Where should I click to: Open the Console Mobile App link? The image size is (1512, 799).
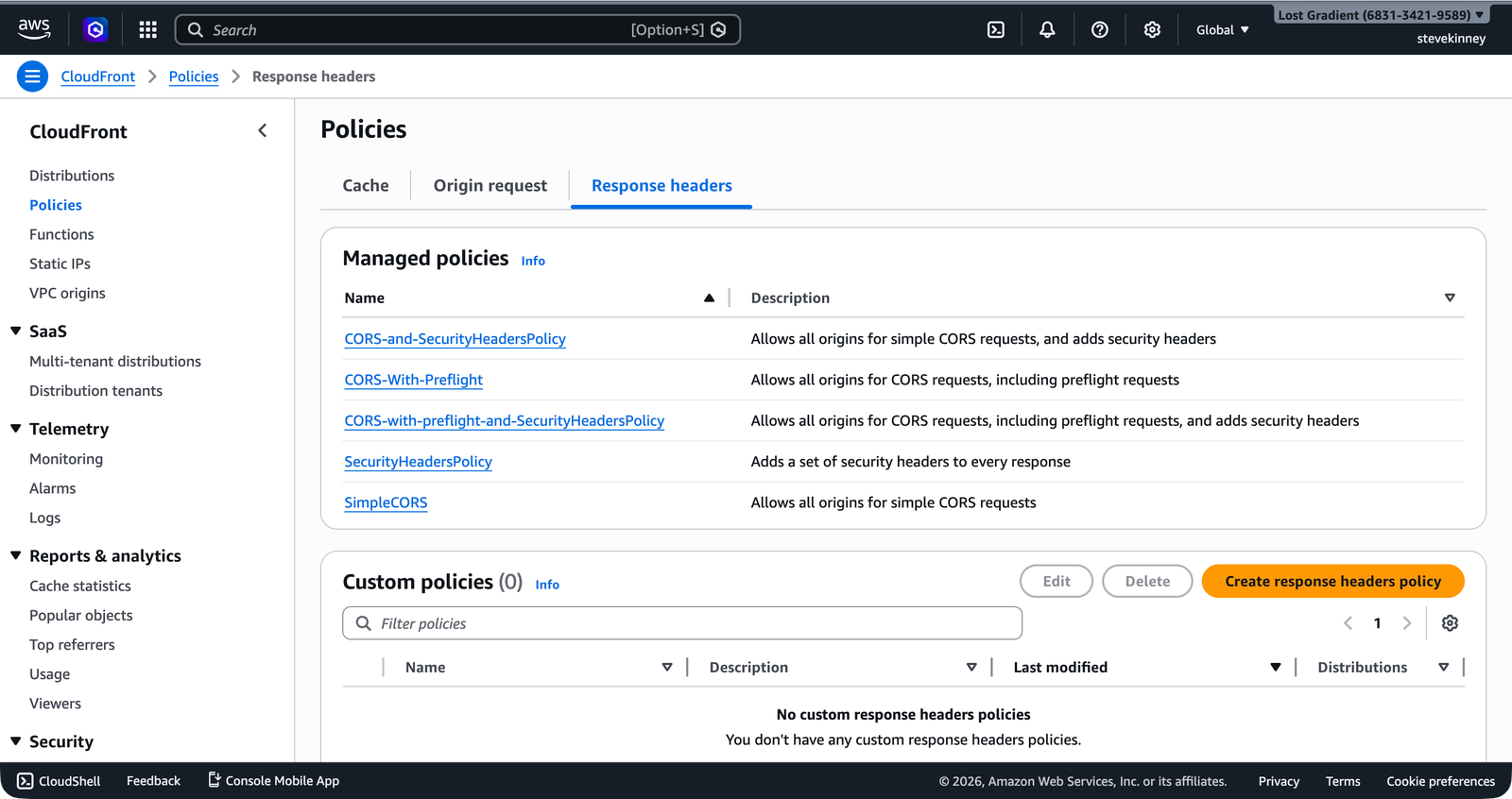coord(274,781)
